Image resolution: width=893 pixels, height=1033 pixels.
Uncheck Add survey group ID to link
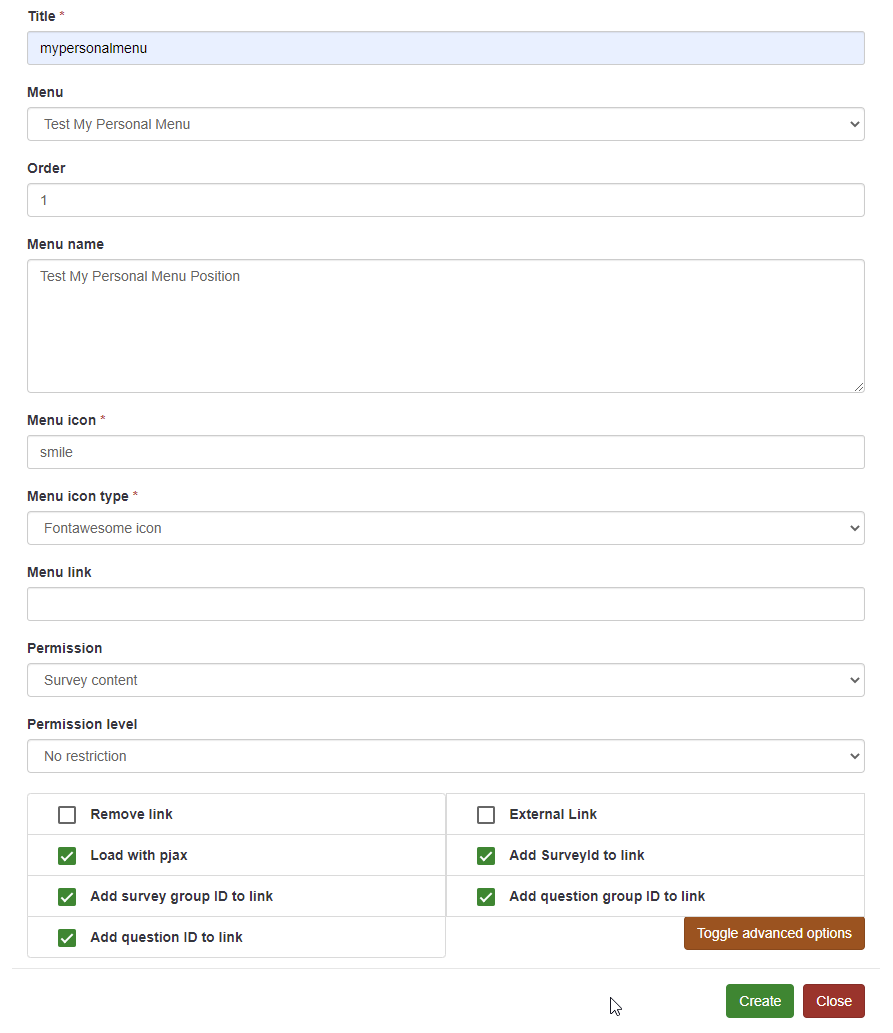click(x=67, y=897)
